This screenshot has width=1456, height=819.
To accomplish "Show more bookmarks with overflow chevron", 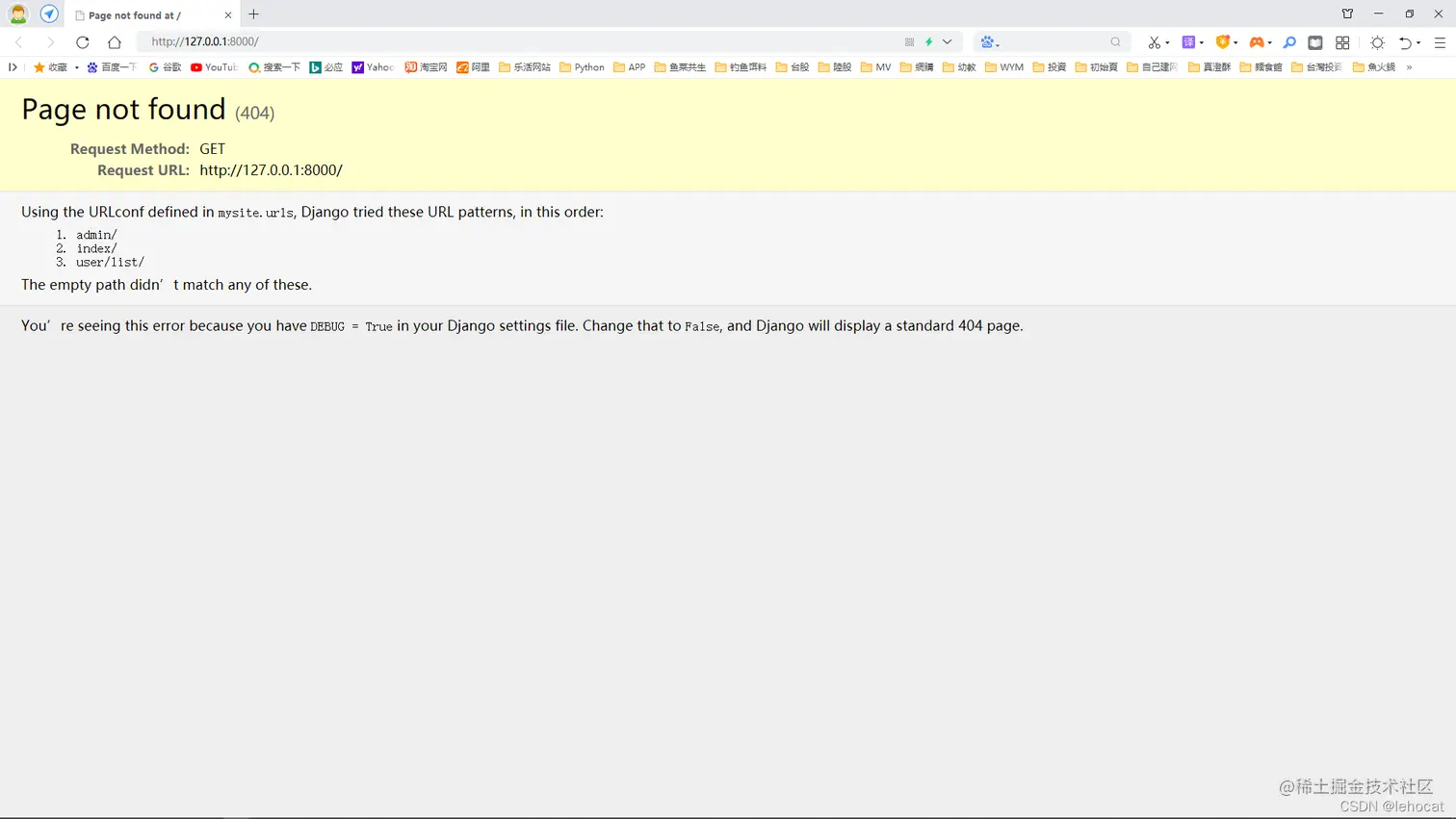I will [x=1409, y=67].
